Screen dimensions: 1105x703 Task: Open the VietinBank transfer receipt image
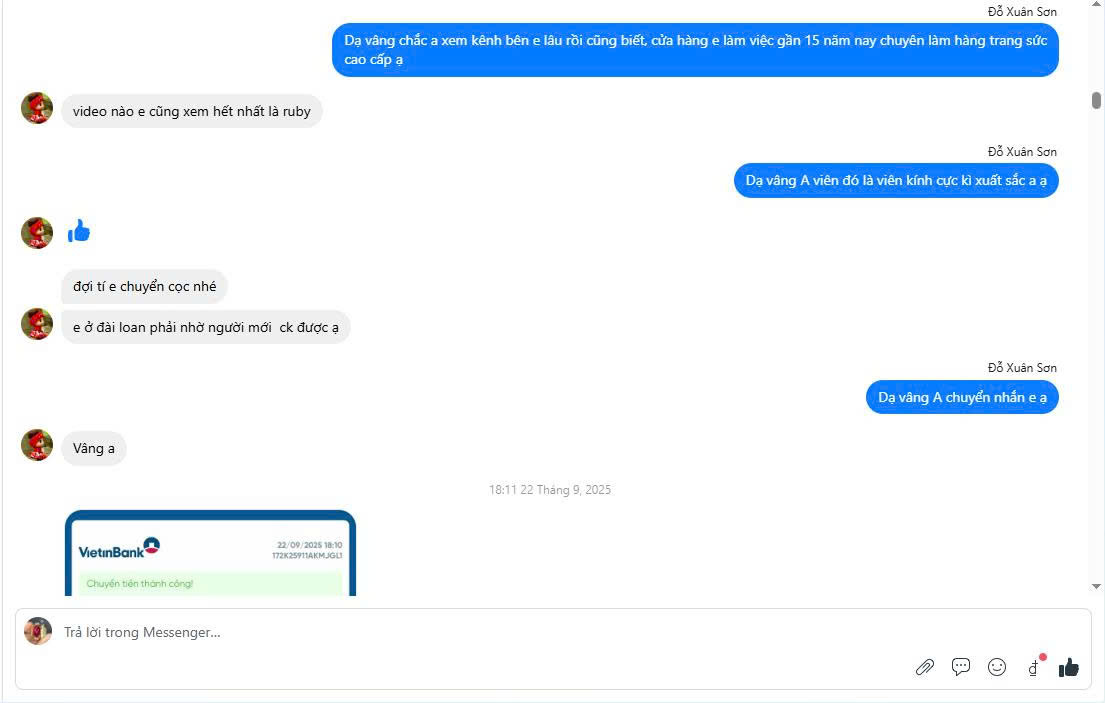210,553
